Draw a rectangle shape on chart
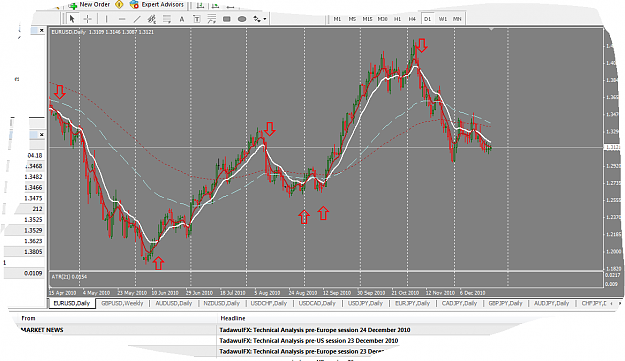This screenshot has width=625, height=361. click(x=226, y=19)
